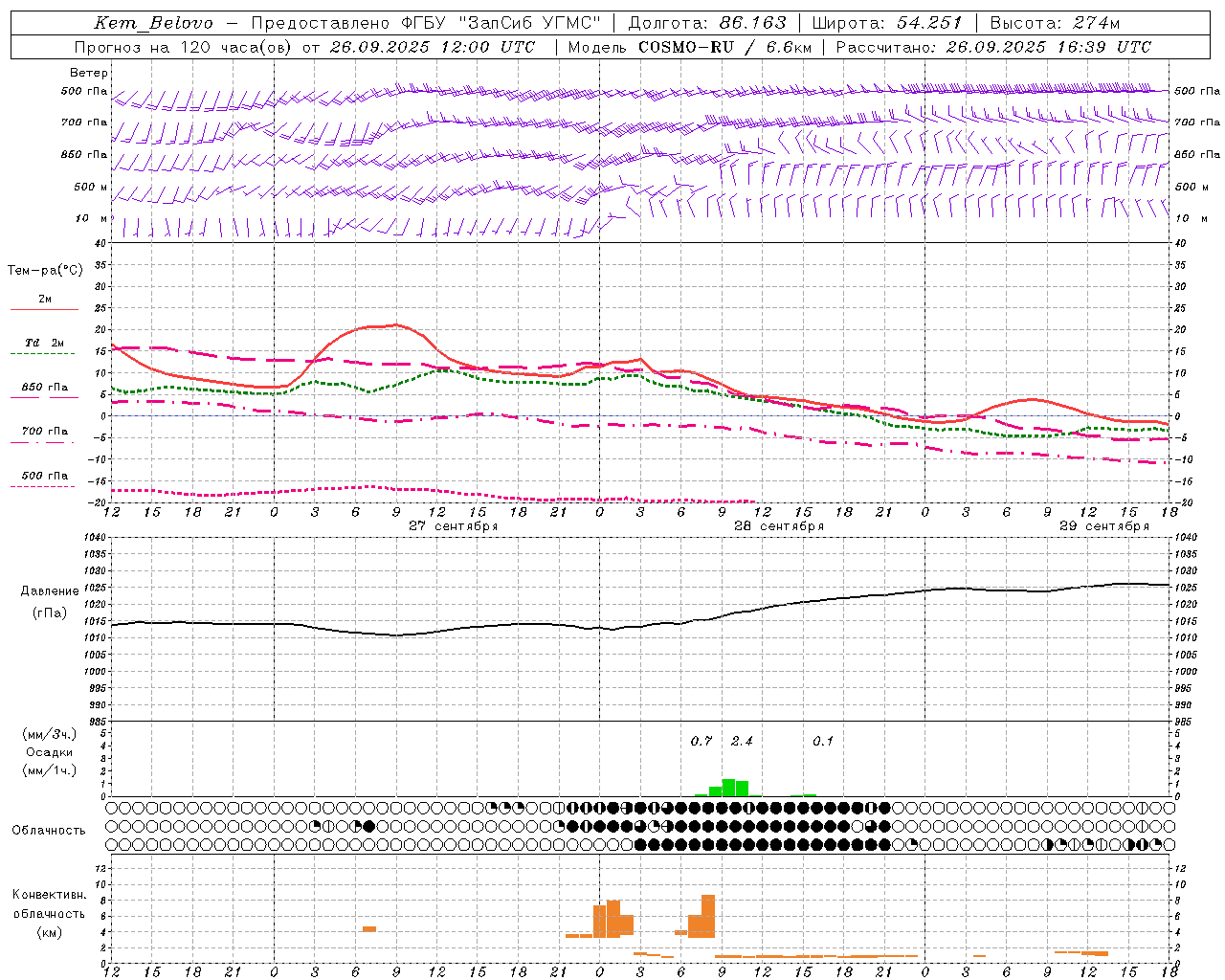Click the small orange bar near 27 September 06h
Image resolution: width=1225 pixels, height=980 pixels.
point(368,928)
